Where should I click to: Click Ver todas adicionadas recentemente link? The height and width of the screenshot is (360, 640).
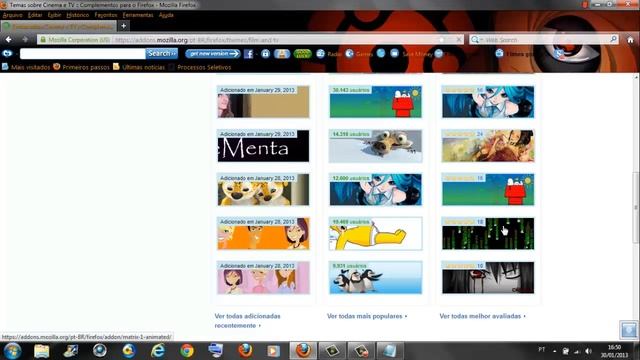click(247, 321)
